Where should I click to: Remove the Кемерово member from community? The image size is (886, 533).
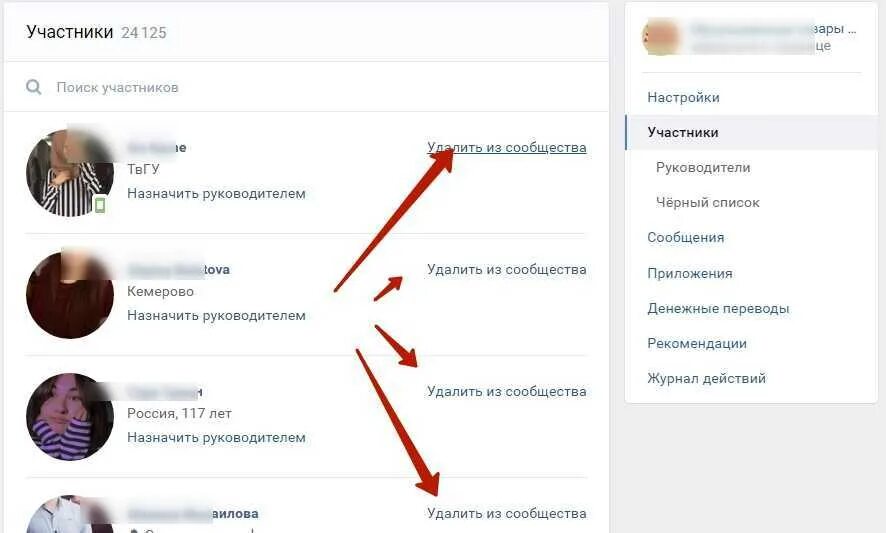point(507,270)
